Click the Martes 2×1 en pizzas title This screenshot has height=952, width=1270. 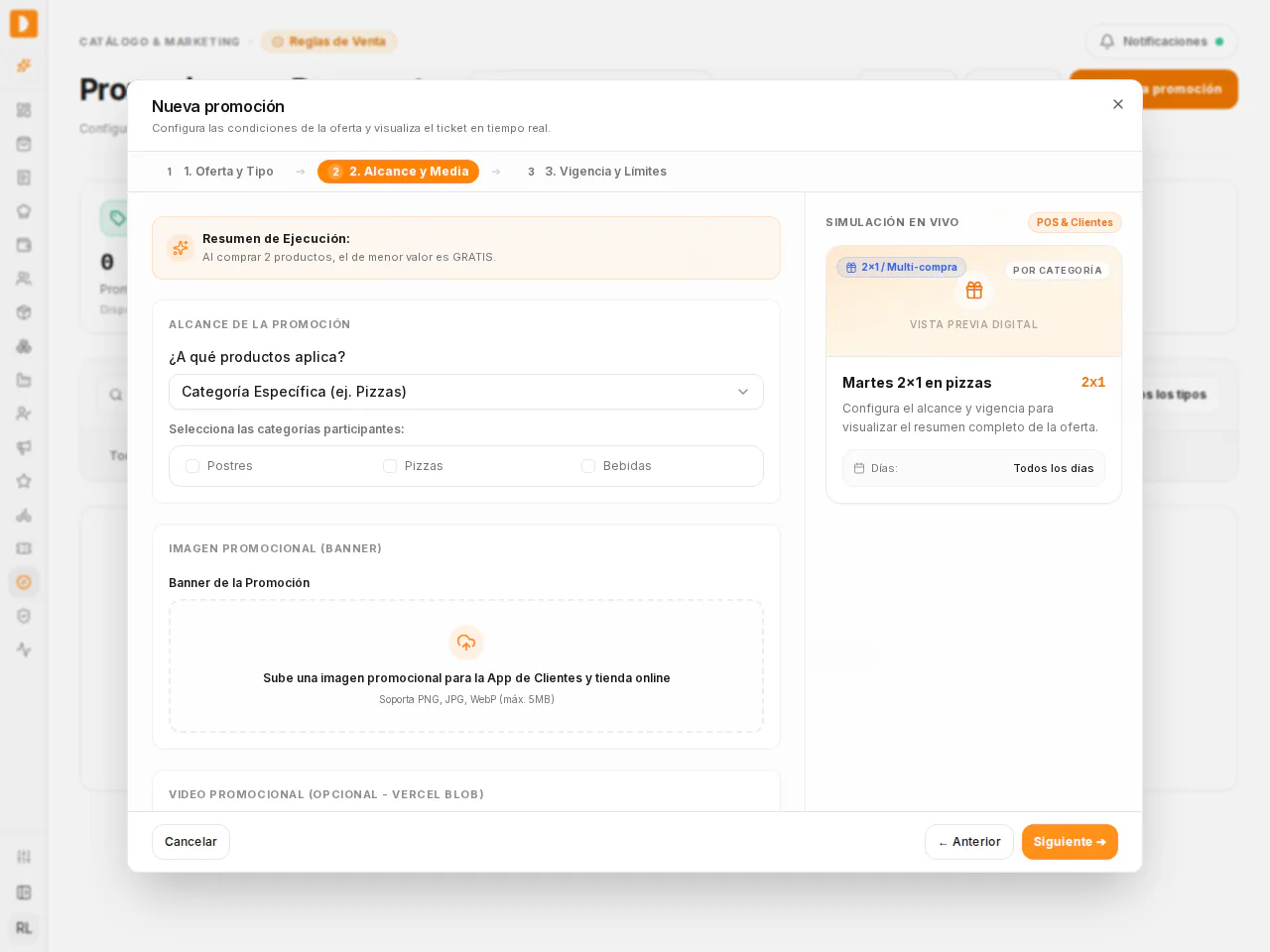pos(917,383)
